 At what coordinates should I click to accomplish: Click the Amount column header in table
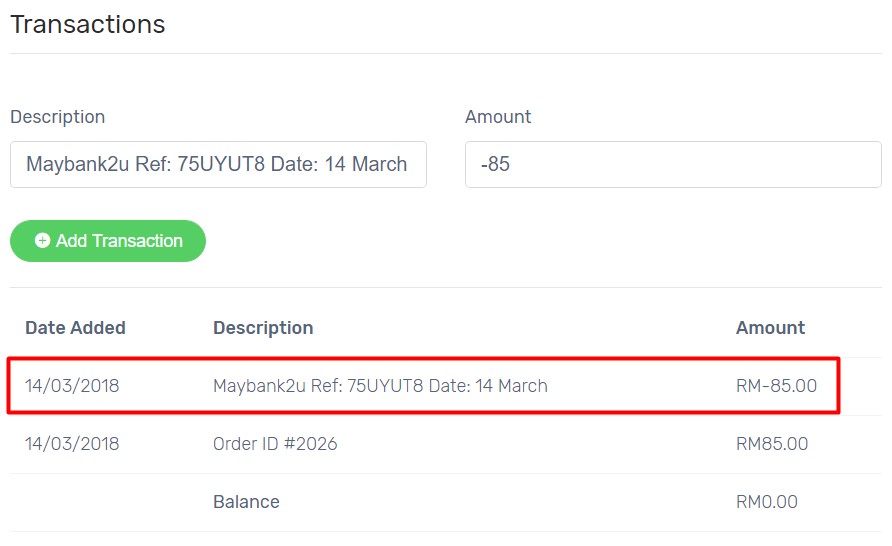(x=770, y=328)
